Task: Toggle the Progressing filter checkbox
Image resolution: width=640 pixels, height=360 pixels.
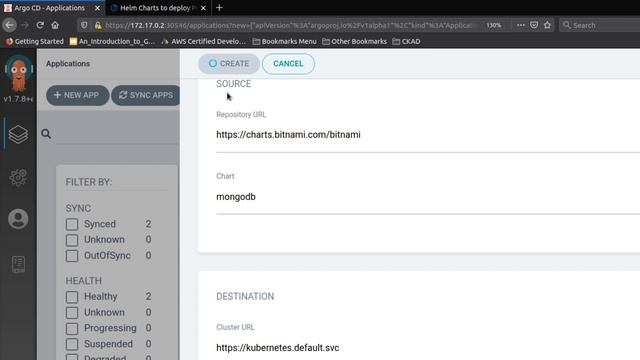Action: pyautogui.click(x=72, y=328)
